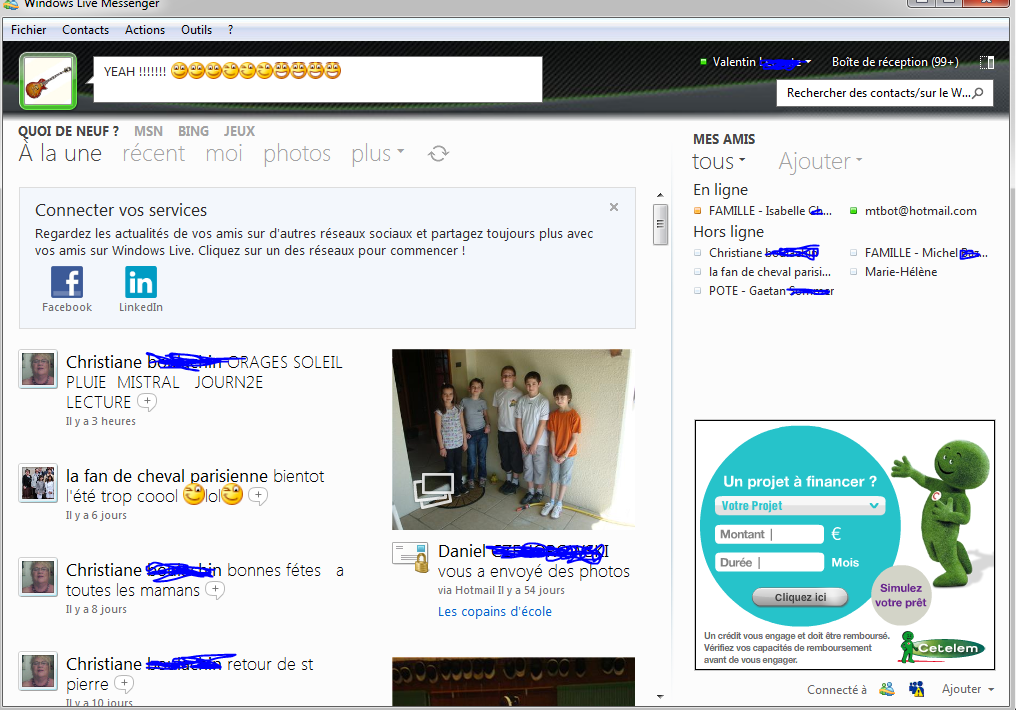Click the personal message box YEAH !!!!!!!
This screenshot has height=710, width=1016.
[318, 79]
